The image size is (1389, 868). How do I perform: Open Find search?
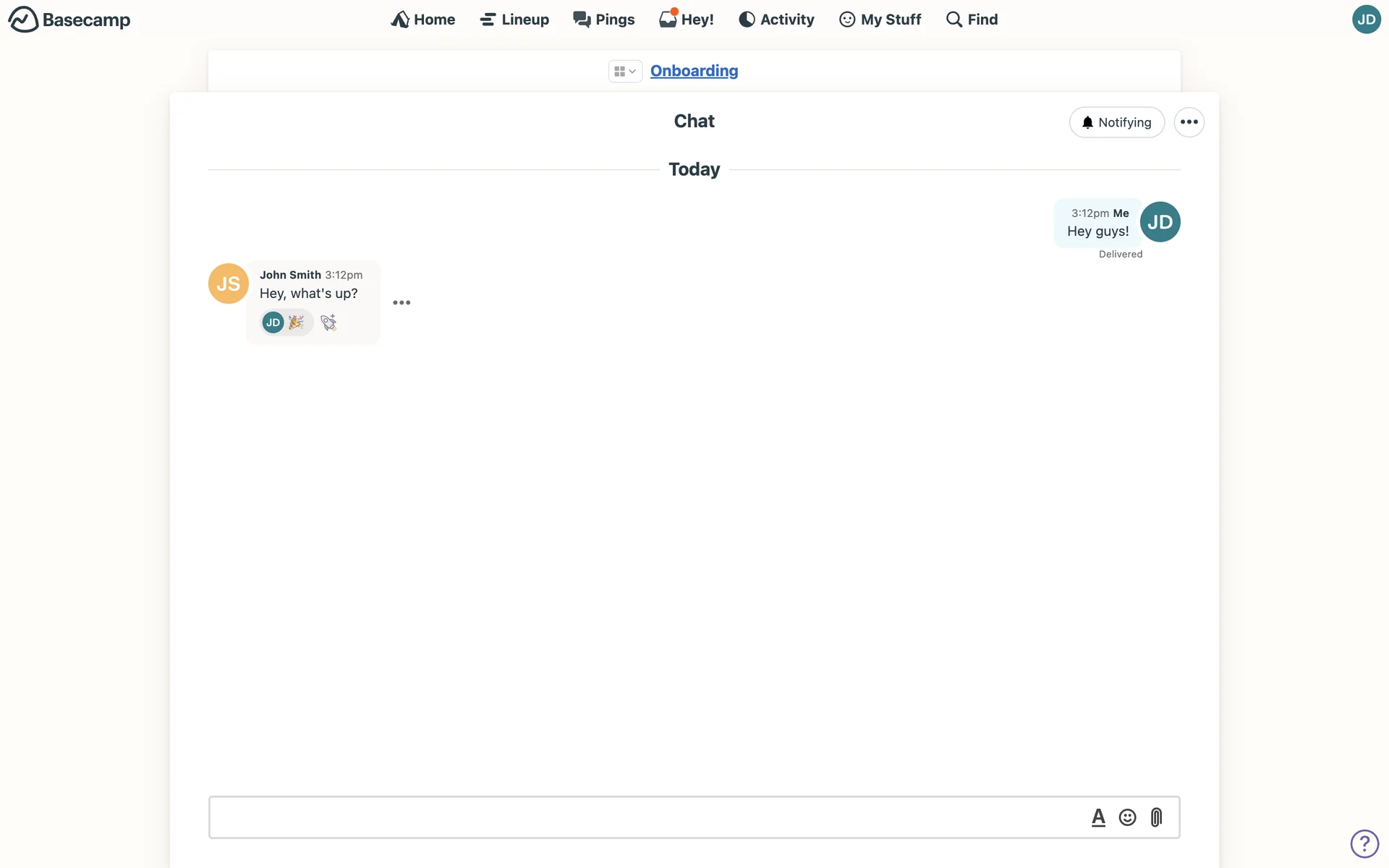click(972, 20)
